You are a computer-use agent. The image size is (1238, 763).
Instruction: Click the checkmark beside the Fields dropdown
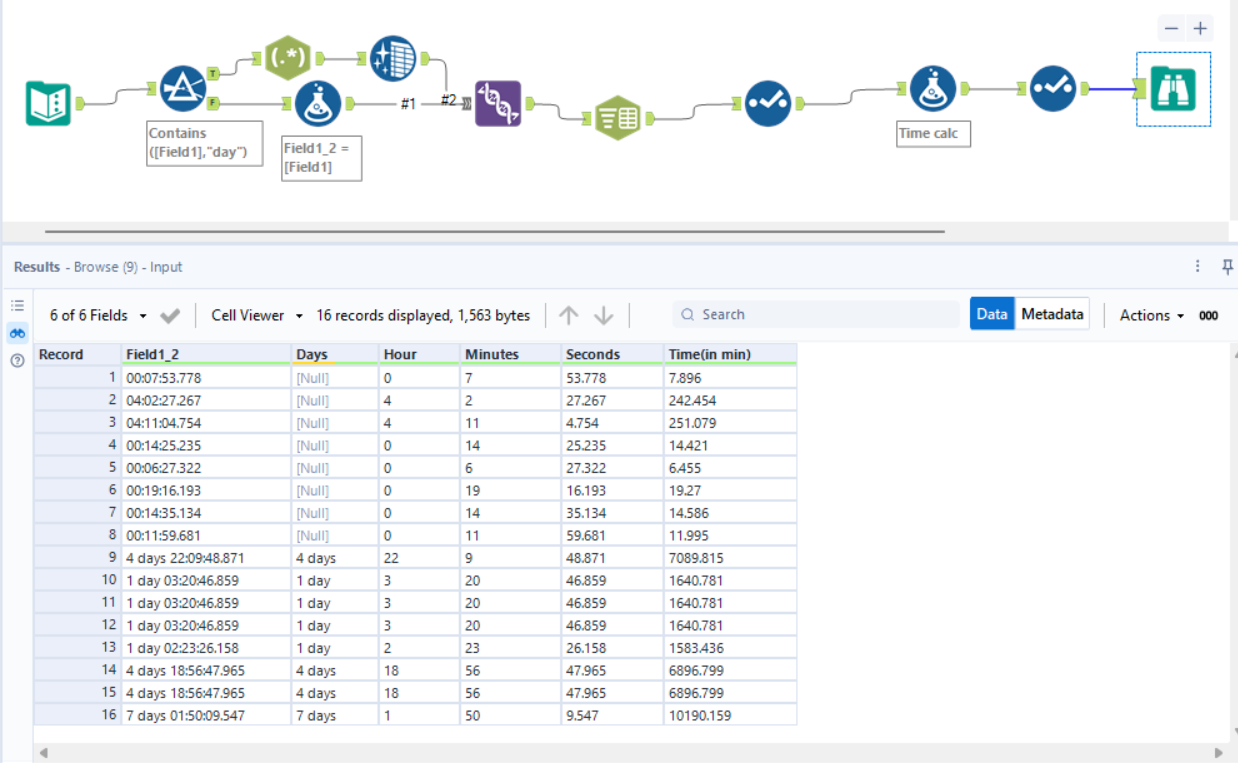point(169,313)
